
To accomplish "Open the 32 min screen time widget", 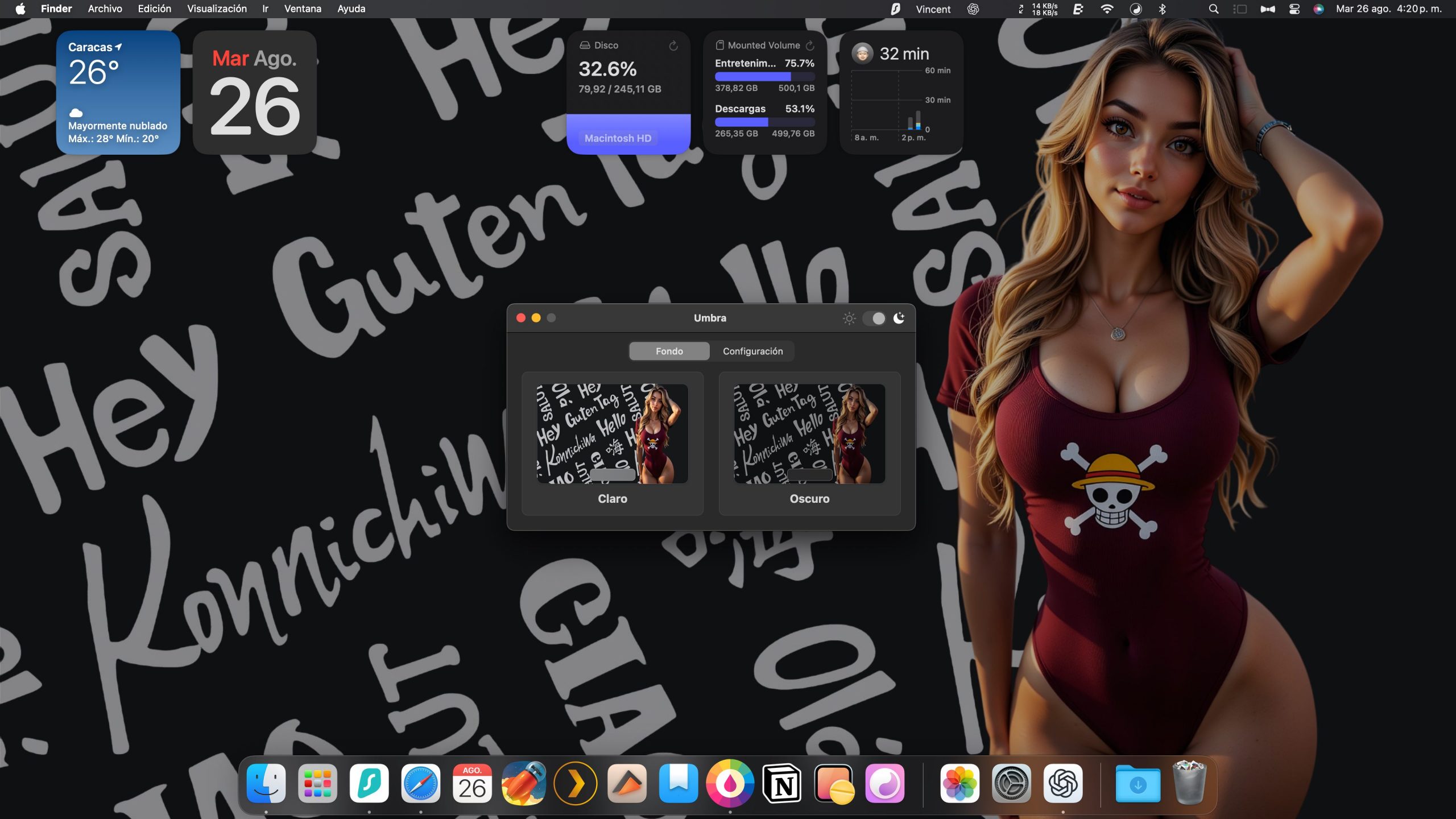I will [x=901, y=92].
